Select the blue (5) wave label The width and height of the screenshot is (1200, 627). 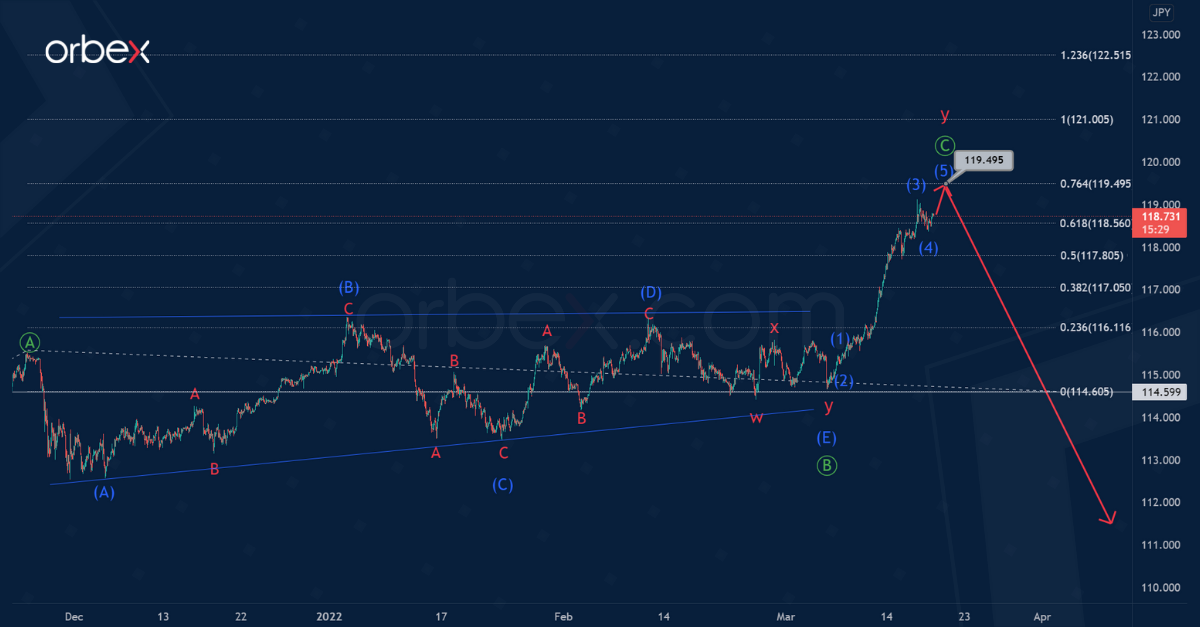click(943, 170)
